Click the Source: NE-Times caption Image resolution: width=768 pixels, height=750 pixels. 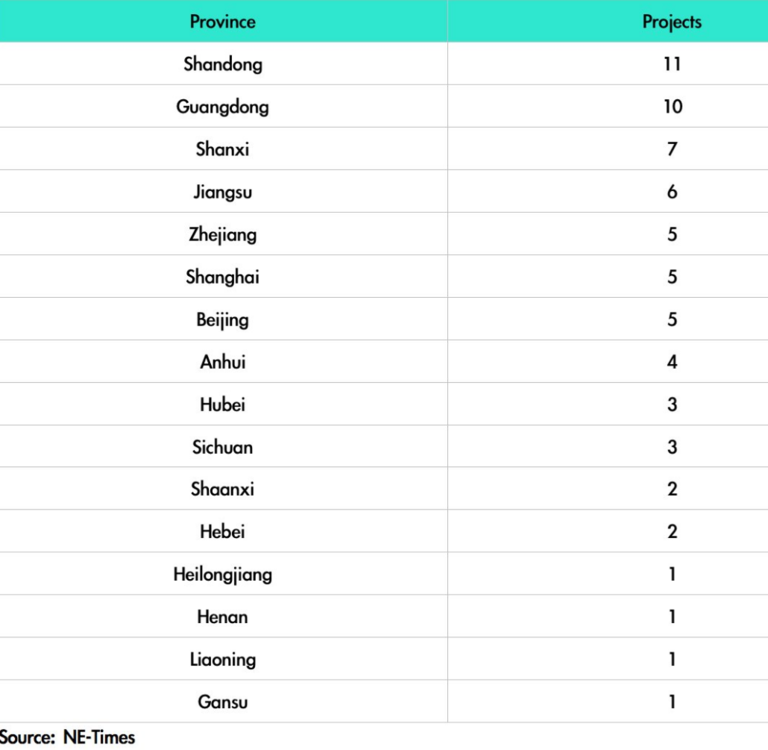click(x=67, y=737)
